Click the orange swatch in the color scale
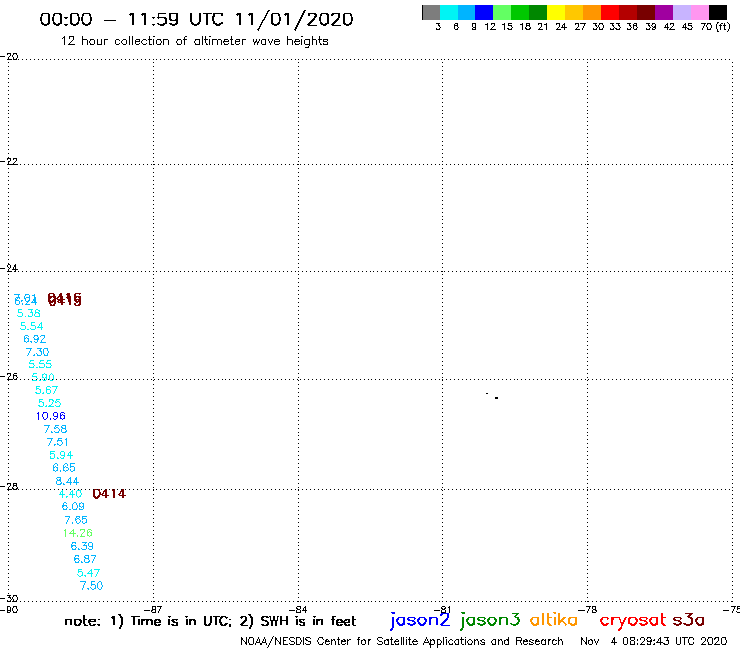 pos(592,12)
